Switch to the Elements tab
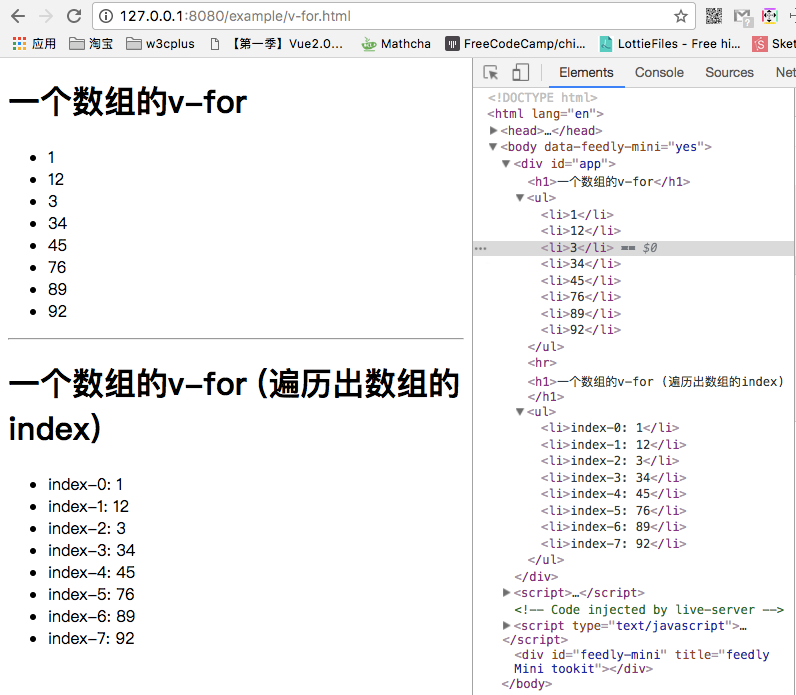This screenshot has width=796, height=695. coord(586,73)
